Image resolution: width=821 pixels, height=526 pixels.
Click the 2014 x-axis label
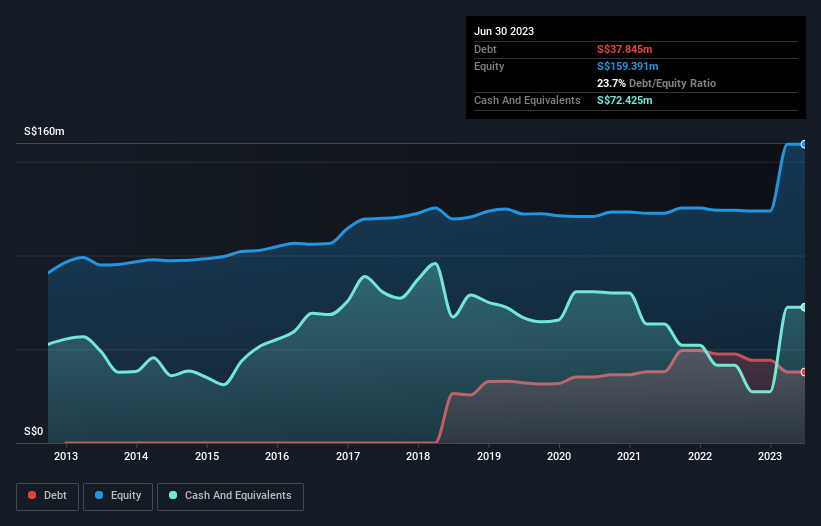point(136,456)
